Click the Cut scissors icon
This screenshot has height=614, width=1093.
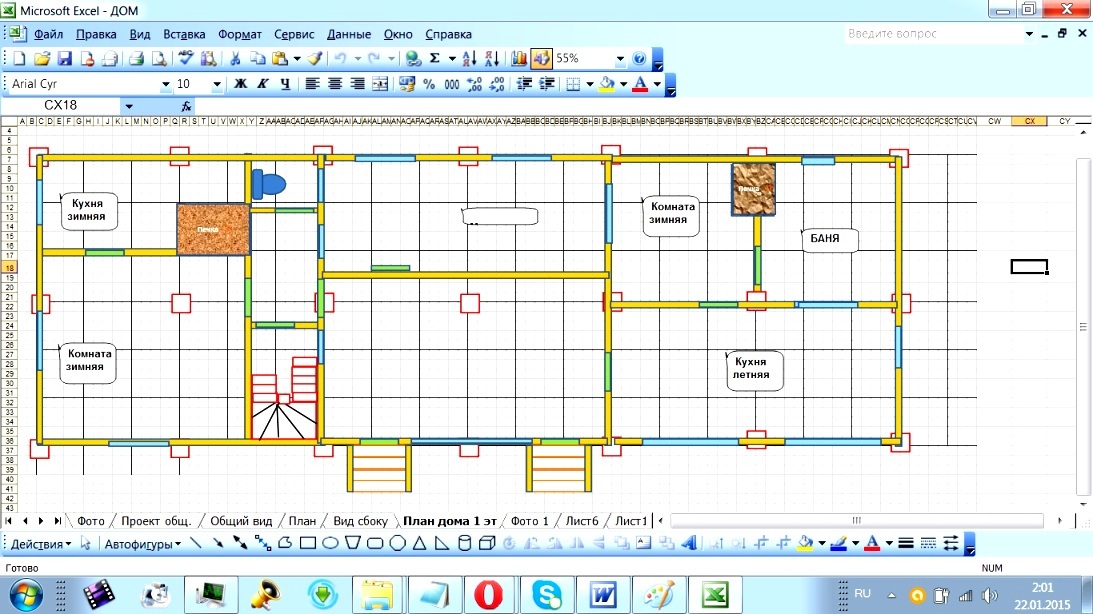coord(234,59)
